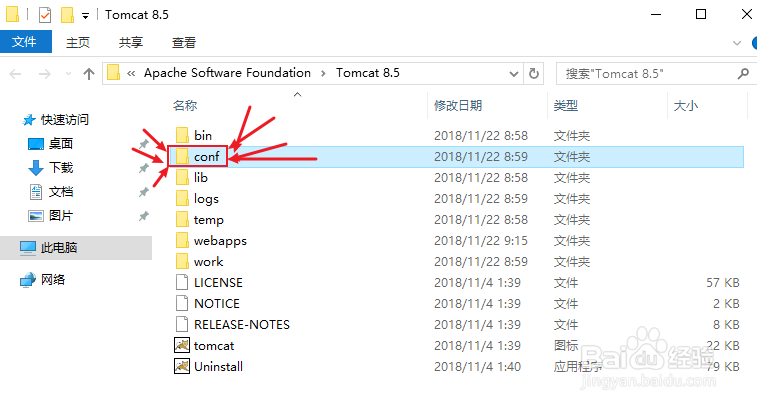The width and height of the screenshot is (757, 408).
Task: Open customize quick access toolbar dropdown
Action: (85, 16)
